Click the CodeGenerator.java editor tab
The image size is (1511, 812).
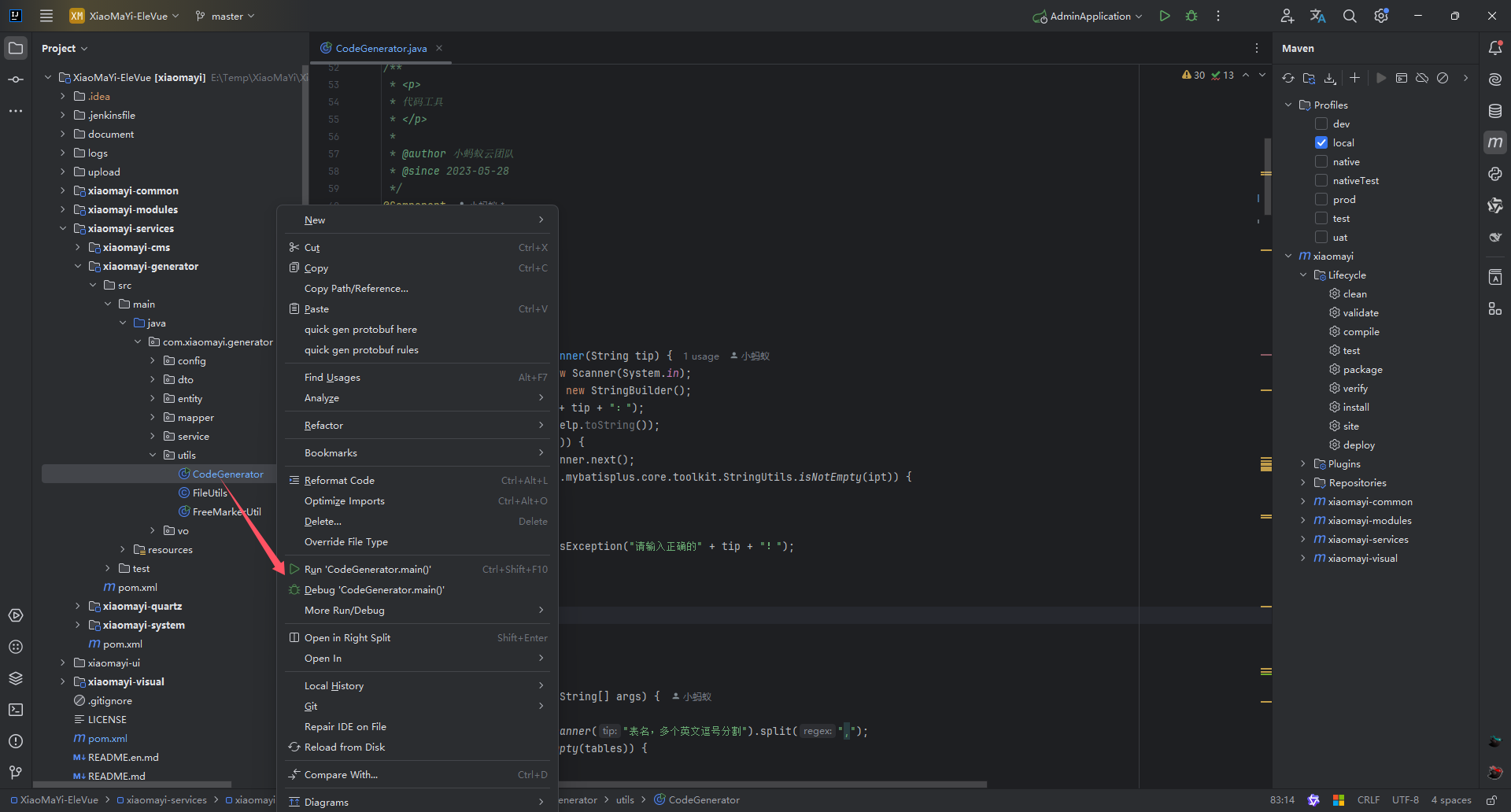380,48
